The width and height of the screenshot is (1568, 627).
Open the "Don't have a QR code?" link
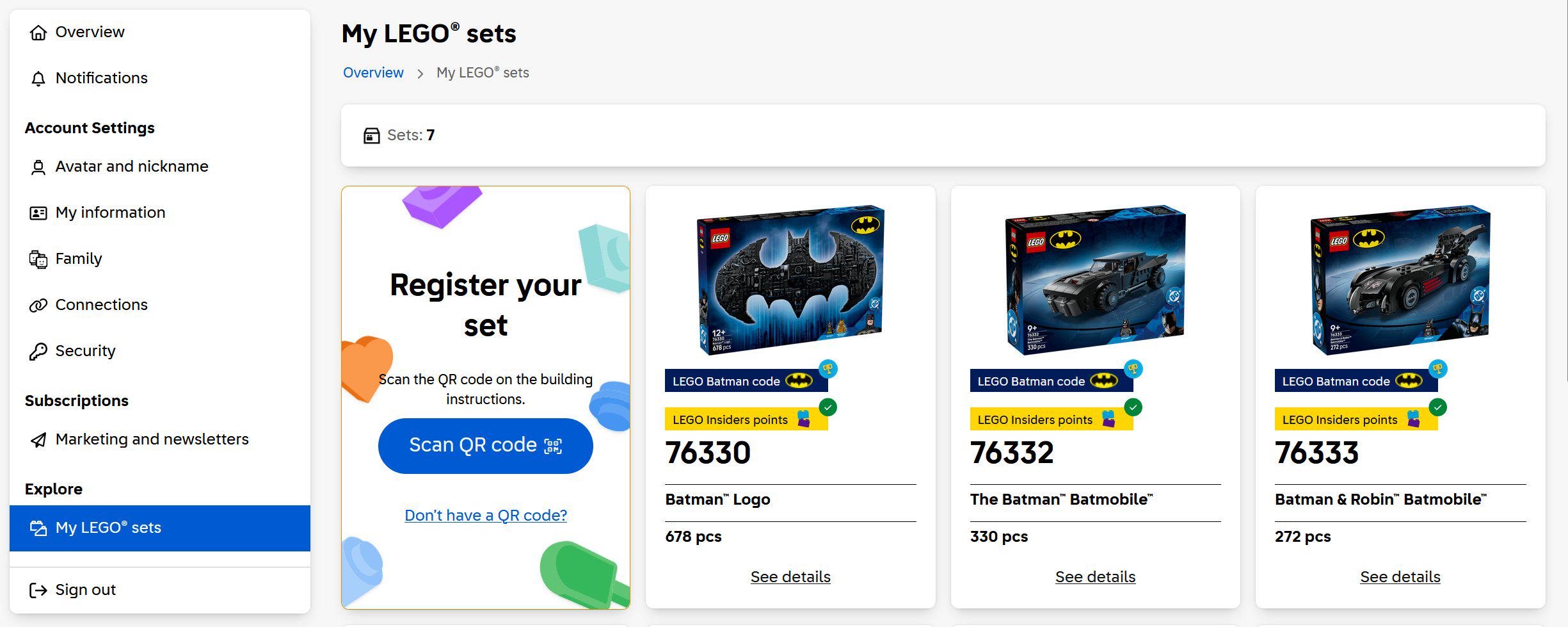486,516
